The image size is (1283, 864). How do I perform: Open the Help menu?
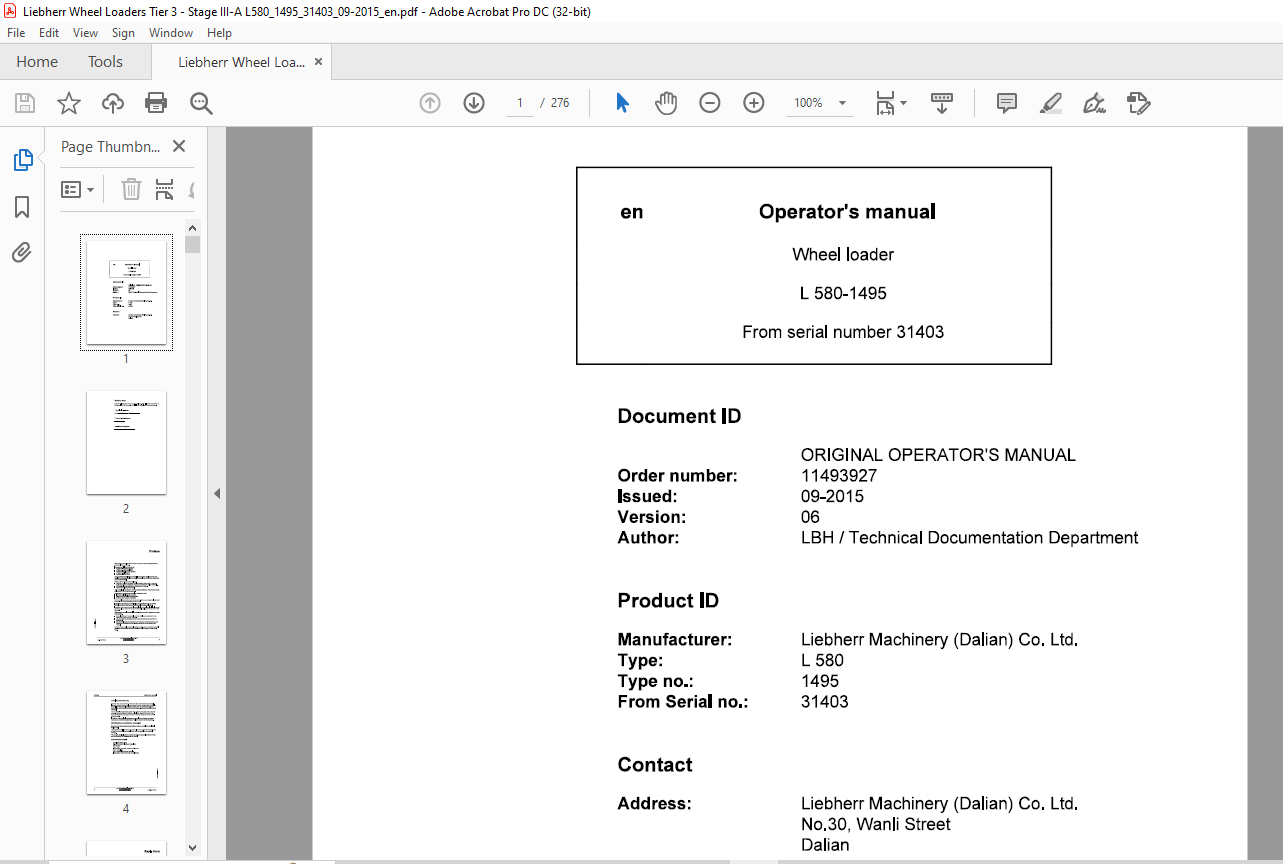(219, 33)
